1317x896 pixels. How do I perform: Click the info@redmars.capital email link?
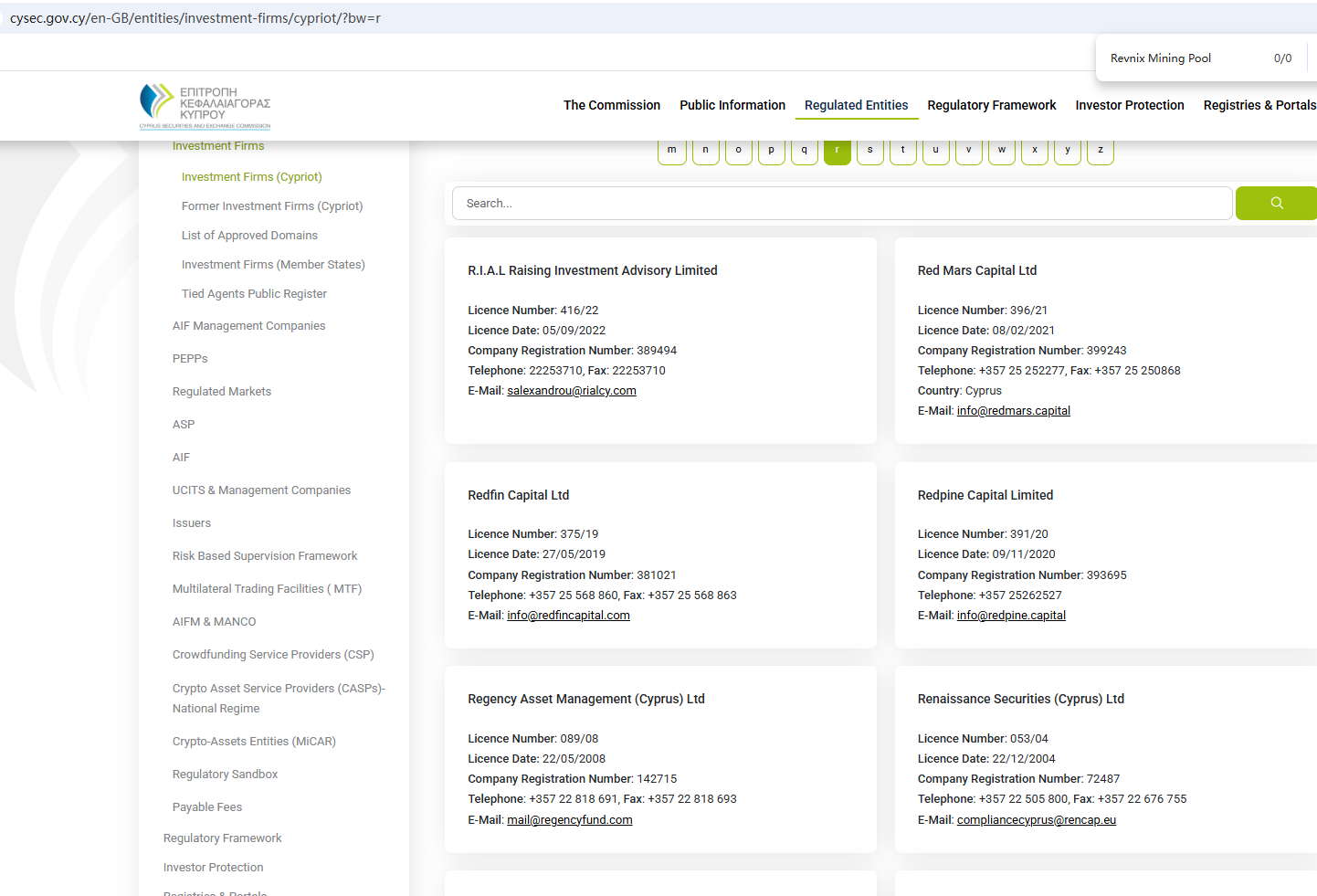click(x=1013, y=411)
